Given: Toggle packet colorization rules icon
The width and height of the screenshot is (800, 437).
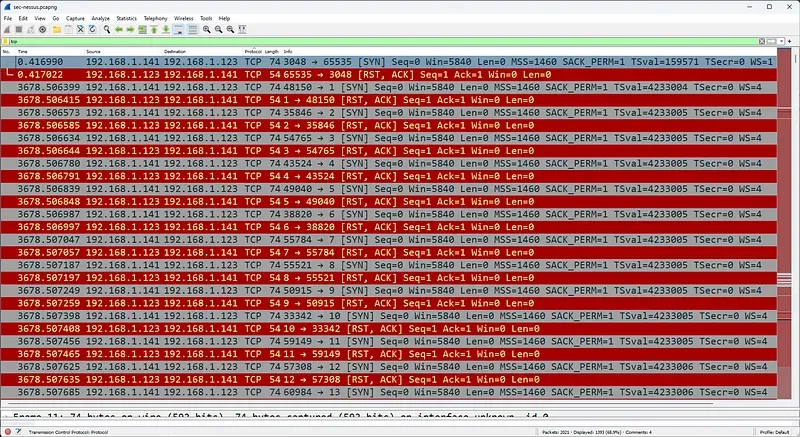Looking at the screenshot, I should coord(192,30).
